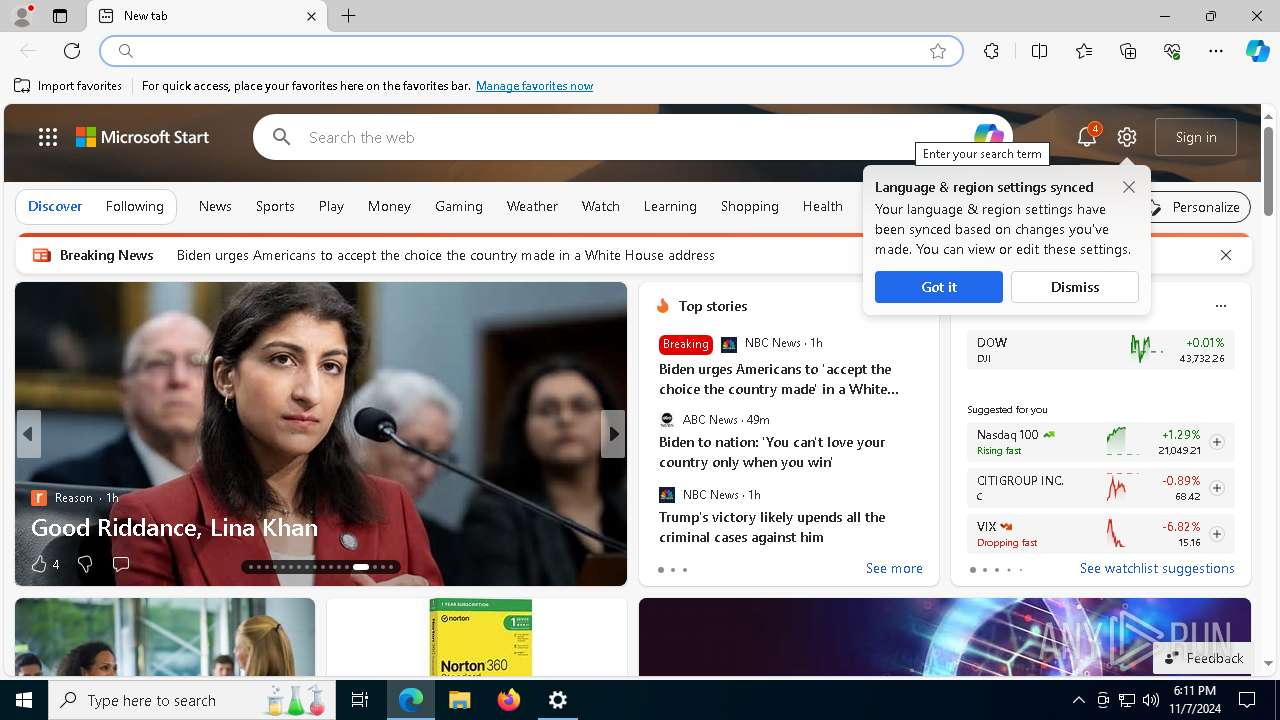Open Settings app on taskbar

click(x=558, y=700)
